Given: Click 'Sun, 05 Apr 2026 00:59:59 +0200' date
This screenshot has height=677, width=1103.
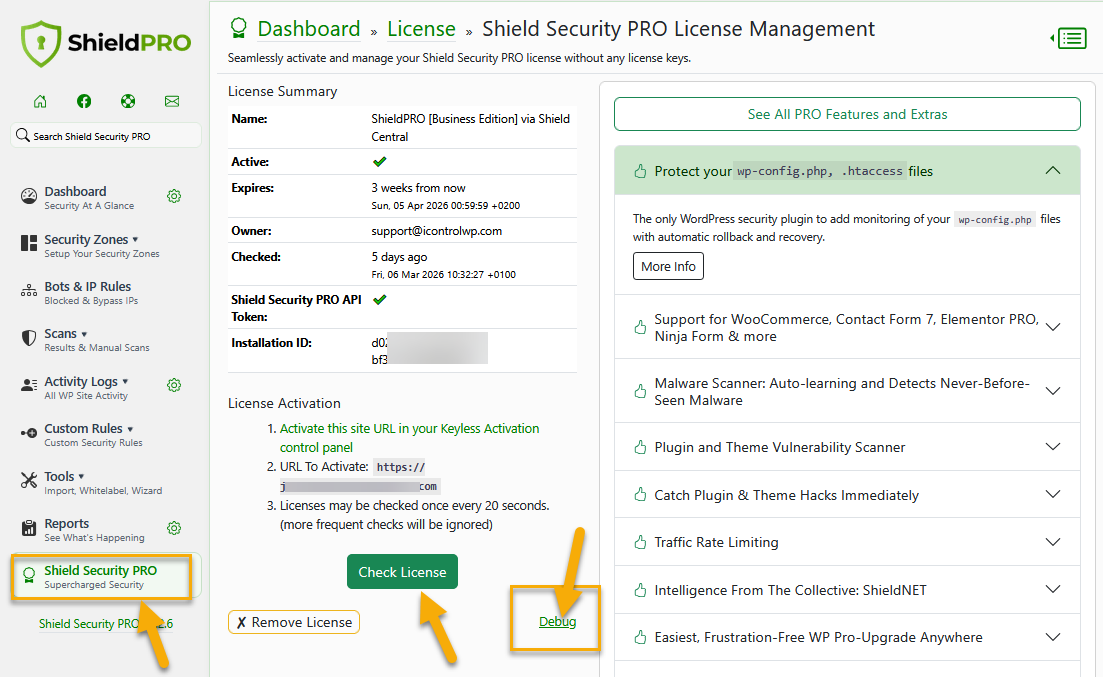Looking at the screenshot, I should pyautogui.click(x=446, y=205).
